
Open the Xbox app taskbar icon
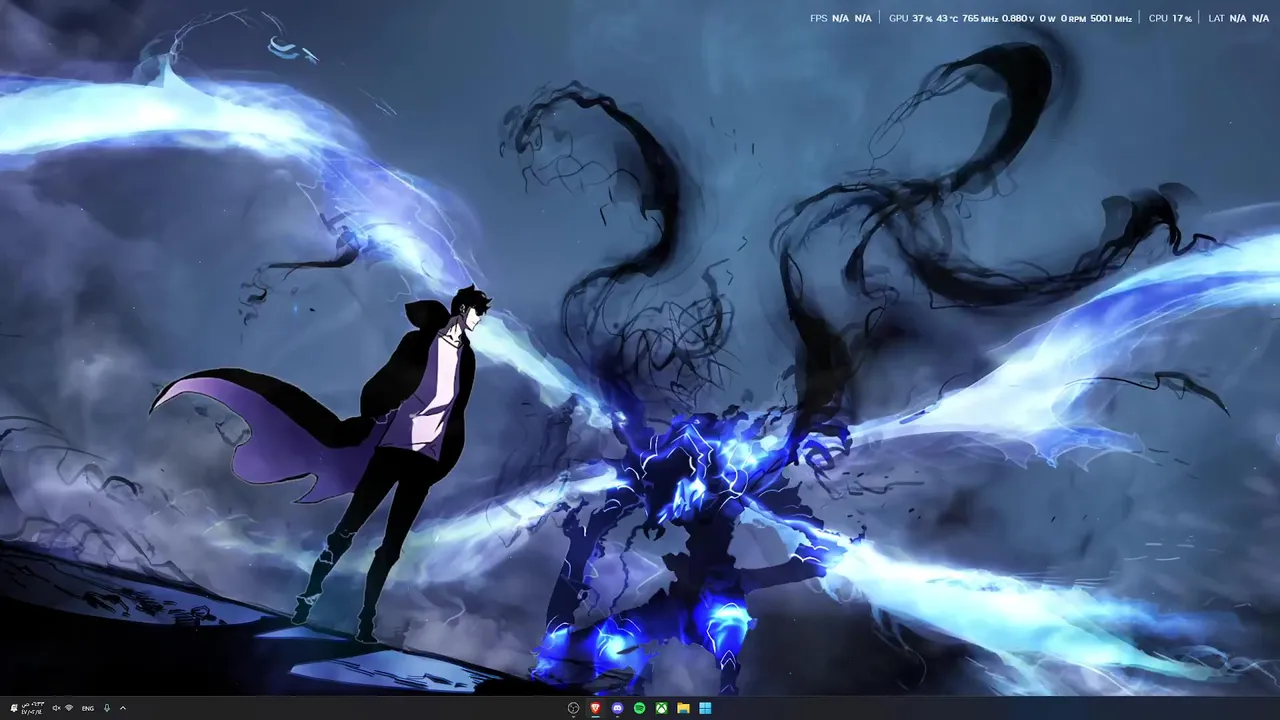click(x=662, y=708)
